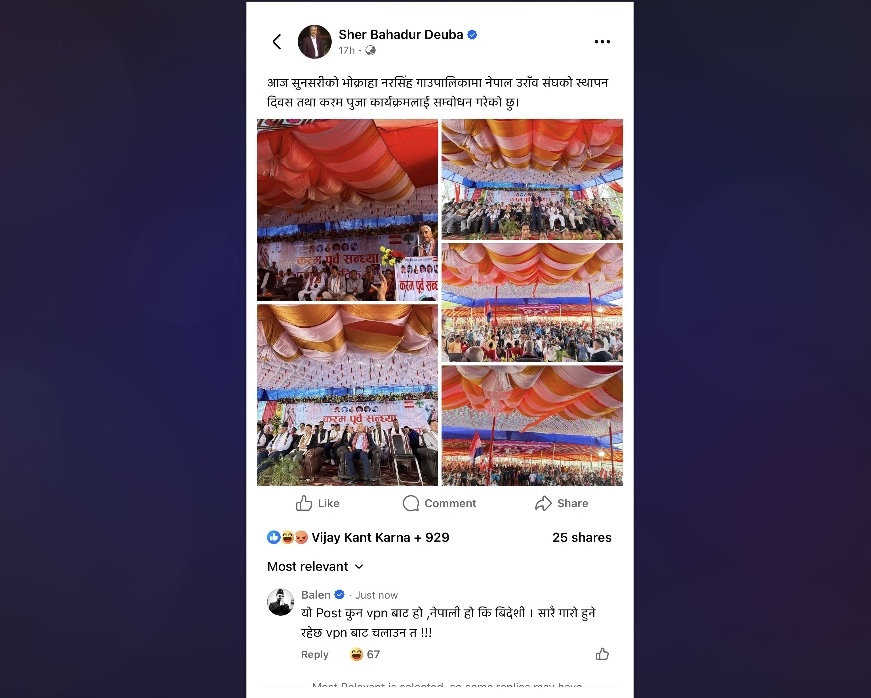
Task: Share the post via Share button
Action: coord(562,503)
